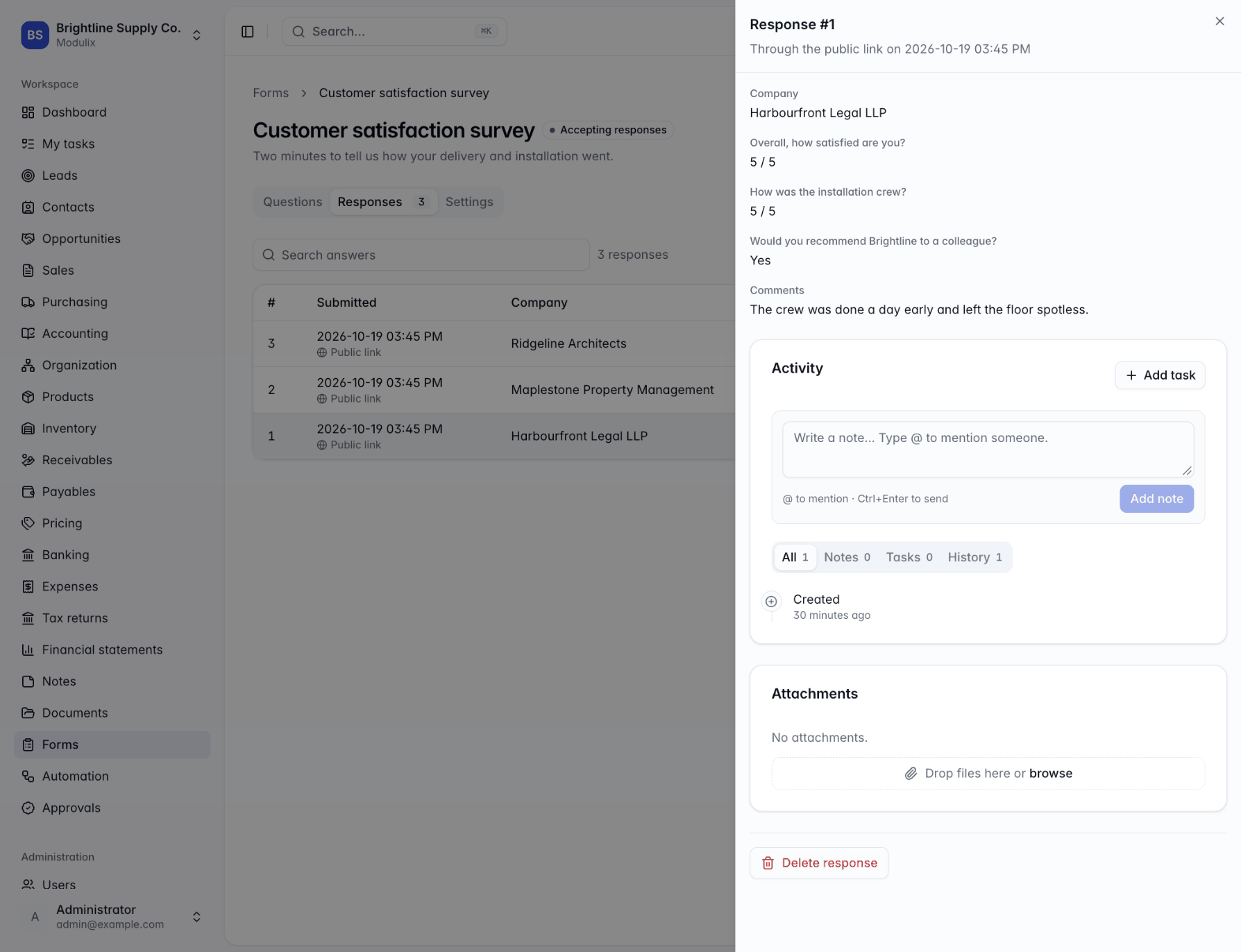The height and width of the screenshot is (952, 1241).
Task: Open the Dashboard sidebar icon
Action: (28, 112)
